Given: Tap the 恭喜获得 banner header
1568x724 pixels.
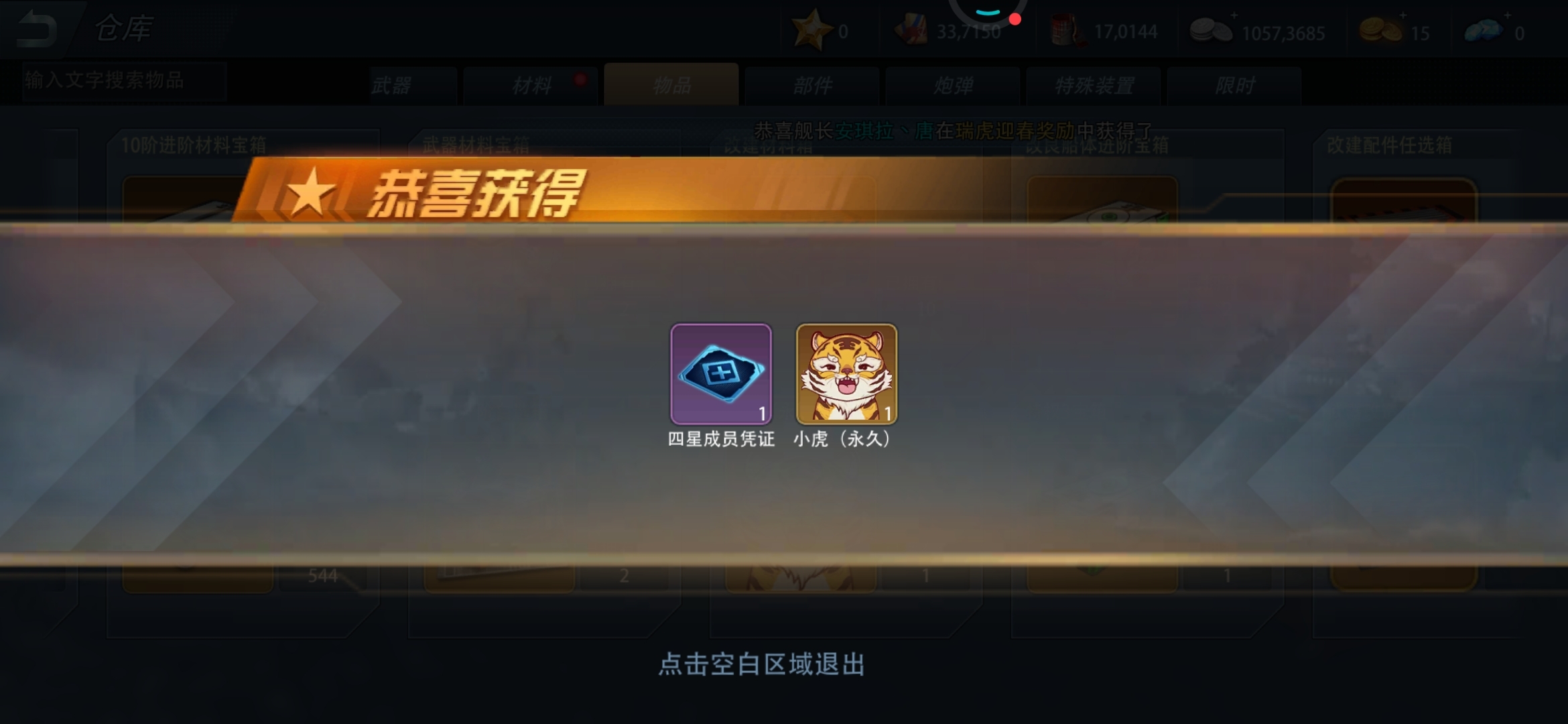Looking at the screenshot, I should (474, 194).
